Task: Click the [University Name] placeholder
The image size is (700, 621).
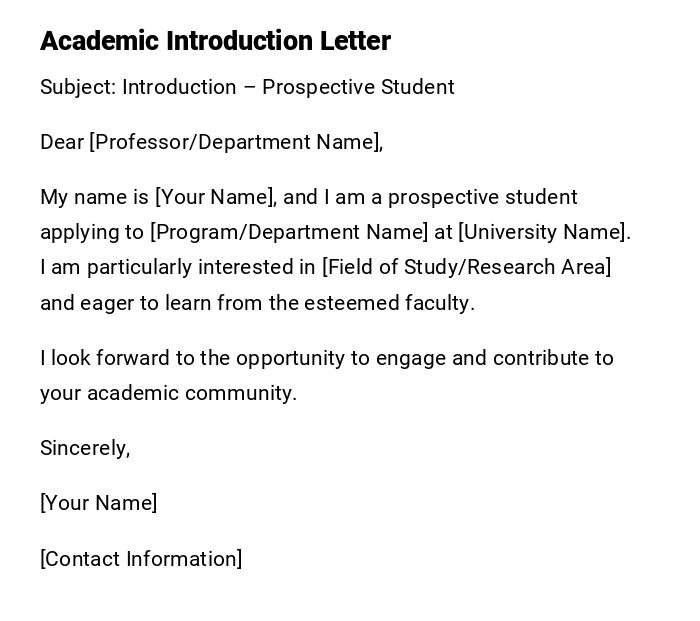Action: (544, 232)
